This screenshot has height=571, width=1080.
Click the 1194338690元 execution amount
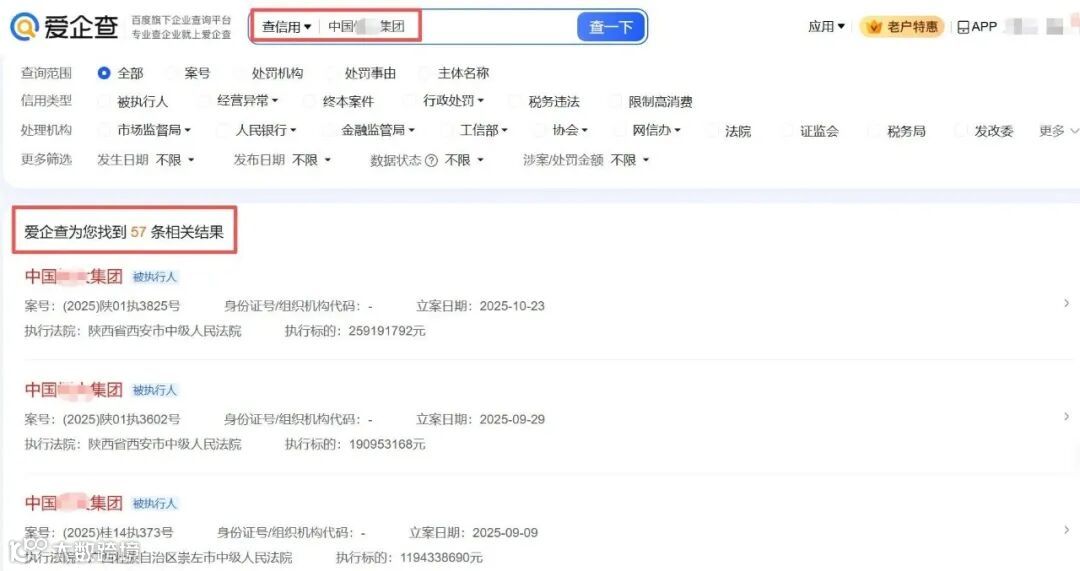click(x=442, y=558)
